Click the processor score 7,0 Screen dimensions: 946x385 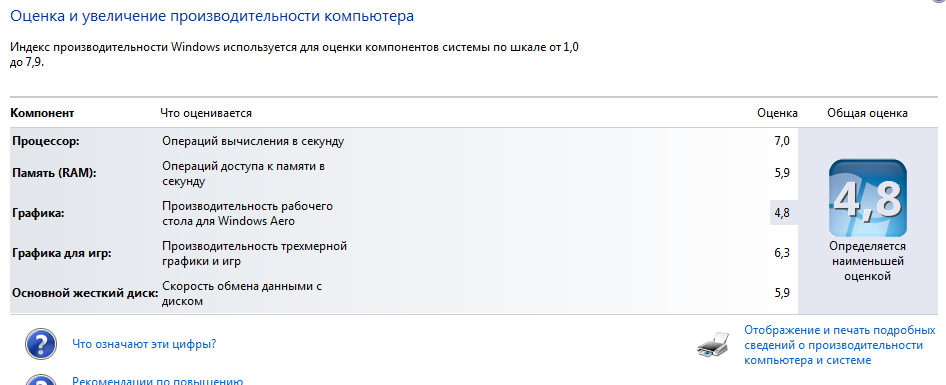tap(782, 141)
